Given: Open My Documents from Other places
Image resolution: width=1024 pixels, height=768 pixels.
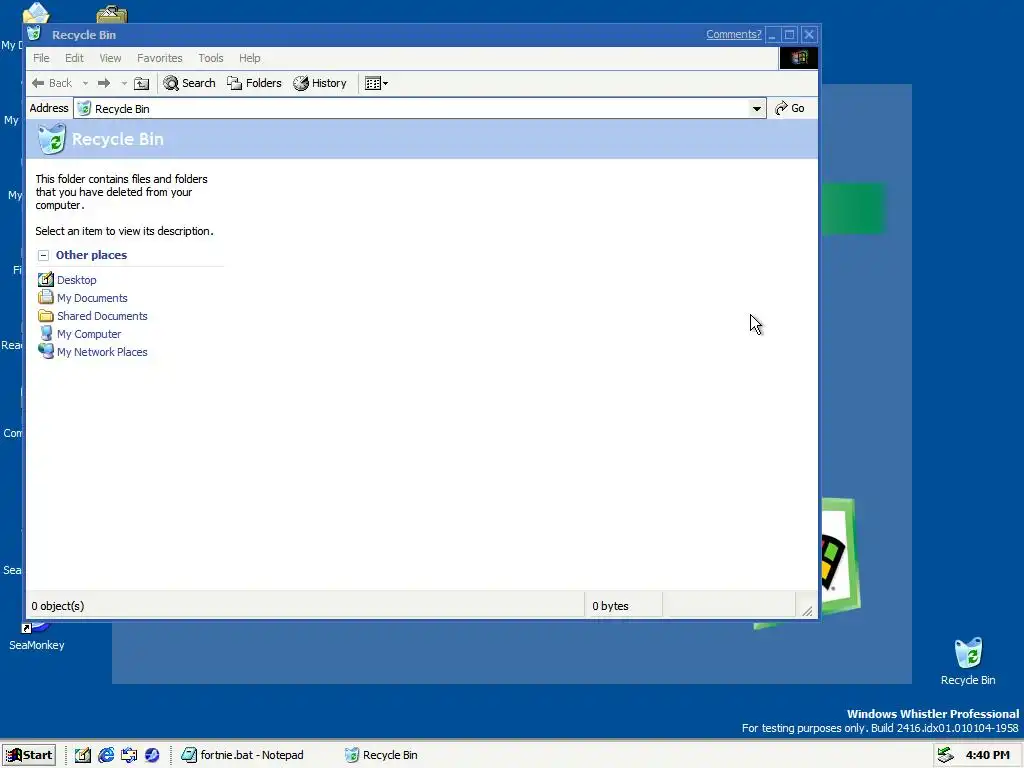Looking at the screenshot, I should coord(92,298).
